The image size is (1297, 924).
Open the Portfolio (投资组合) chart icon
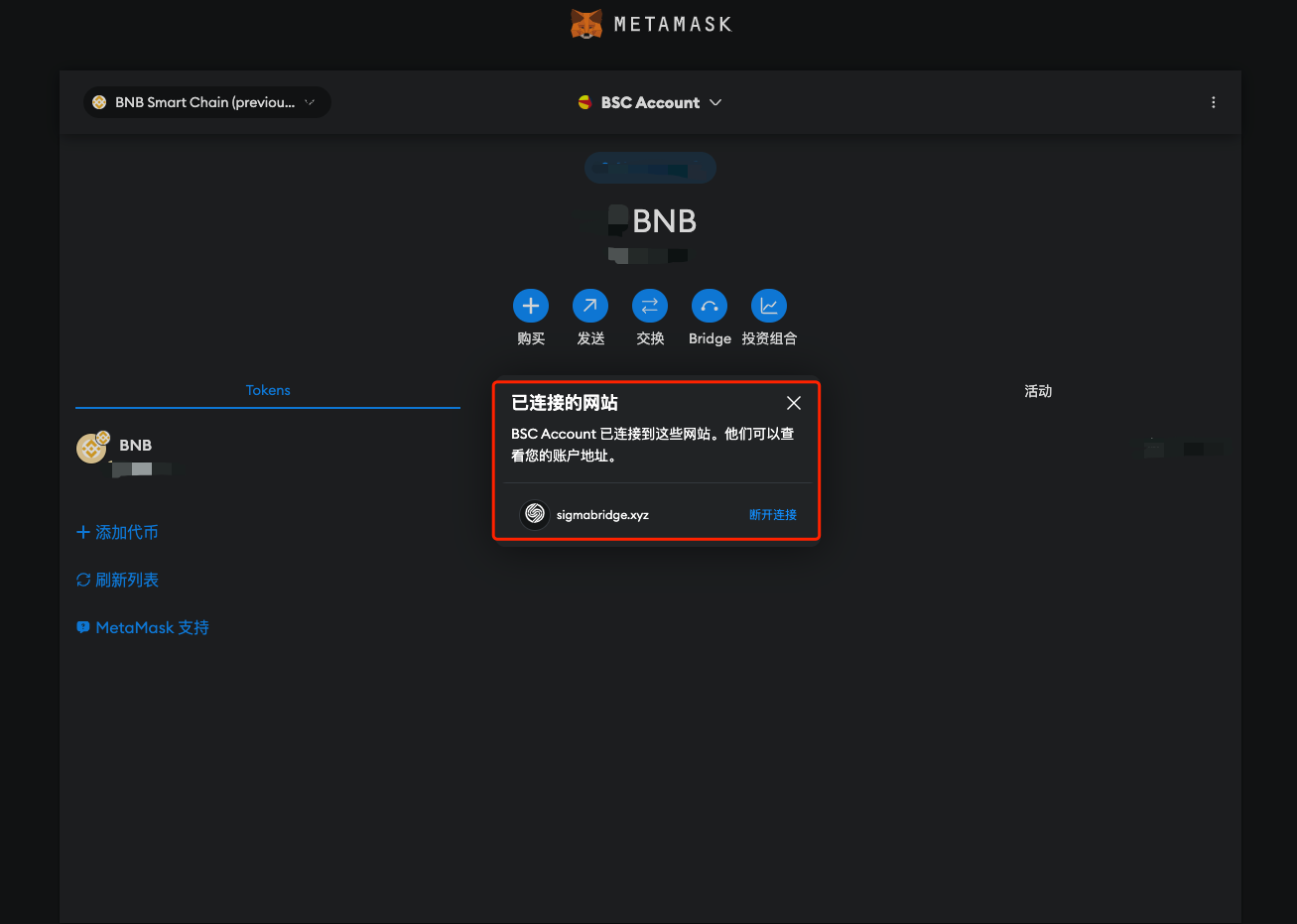769,306
